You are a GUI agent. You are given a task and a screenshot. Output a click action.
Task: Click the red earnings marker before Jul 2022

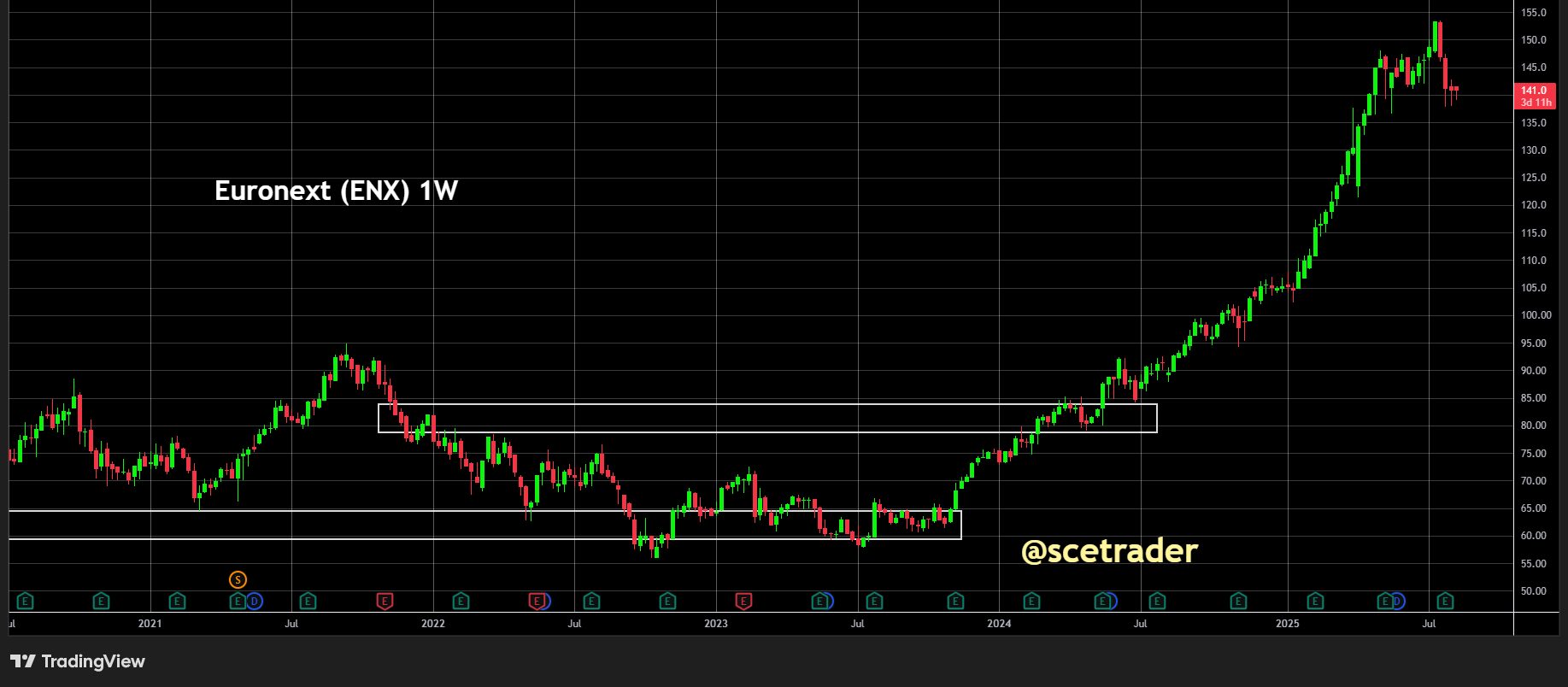pos(536,602)
